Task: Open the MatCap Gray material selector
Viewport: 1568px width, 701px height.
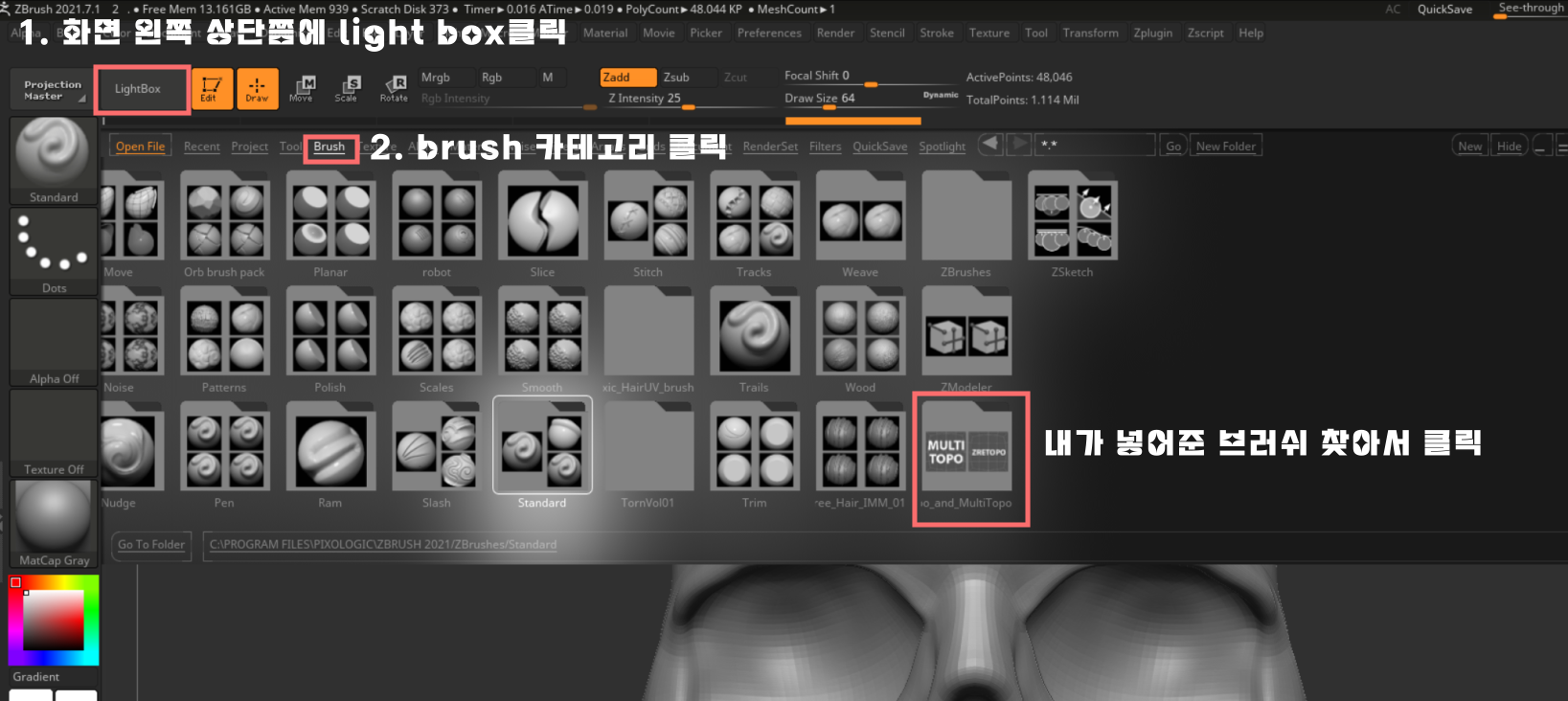Action: 53,524
